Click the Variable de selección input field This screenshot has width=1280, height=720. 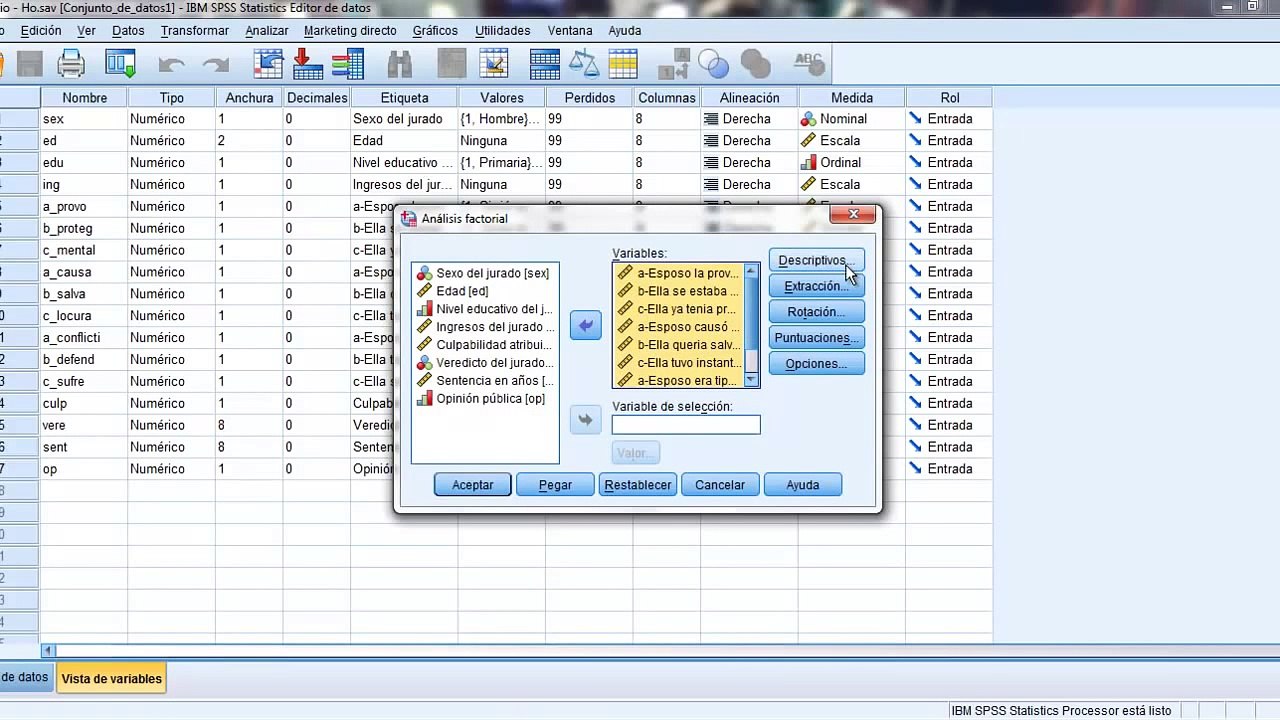686,425
